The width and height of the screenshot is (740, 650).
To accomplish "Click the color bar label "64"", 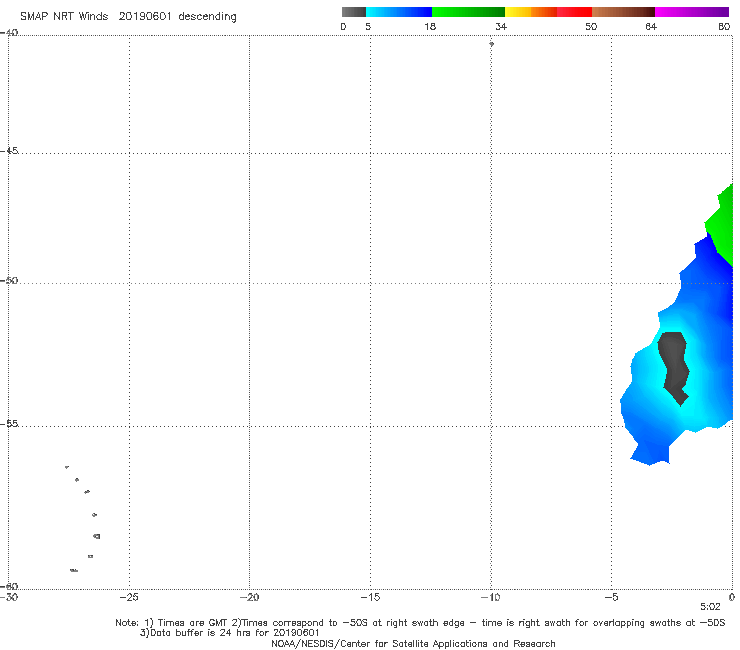I will (x=651, y=26).
